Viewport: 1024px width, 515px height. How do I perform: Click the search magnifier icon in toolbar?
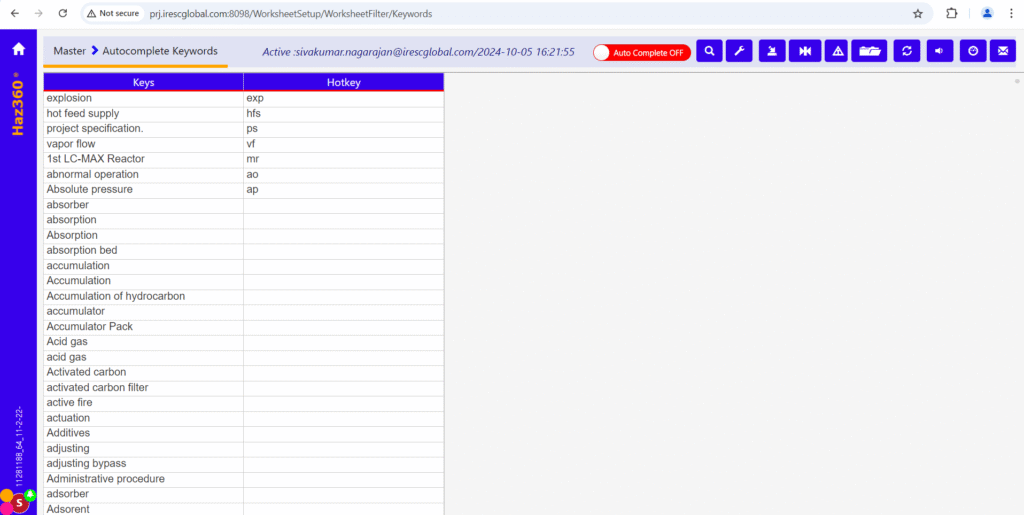709,51
